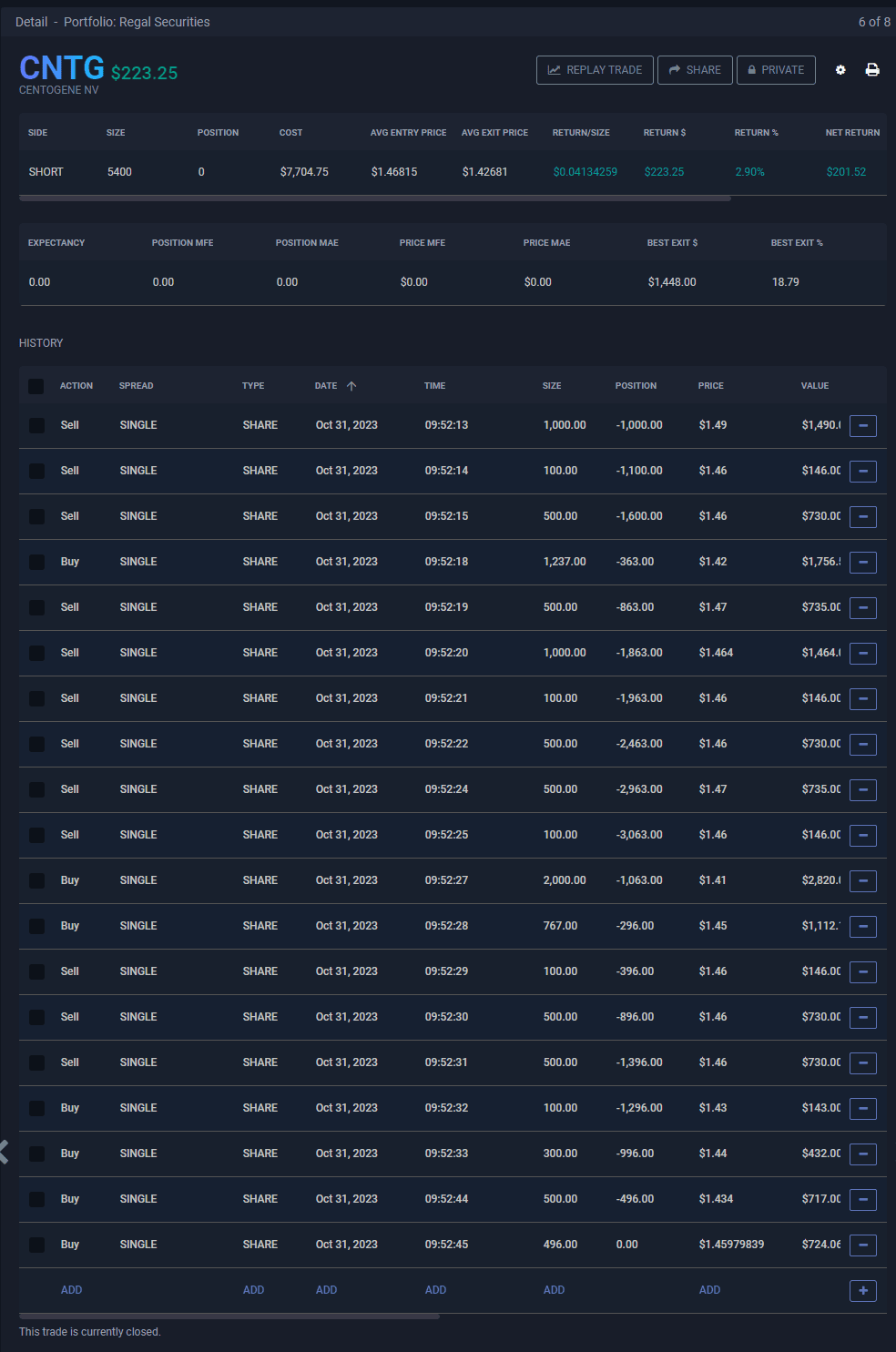Image resolution: width=896 pixels, height=1352 pixels.
Task: Remove the 09:52:19 Sell row with minus
Action: point(863,607)
